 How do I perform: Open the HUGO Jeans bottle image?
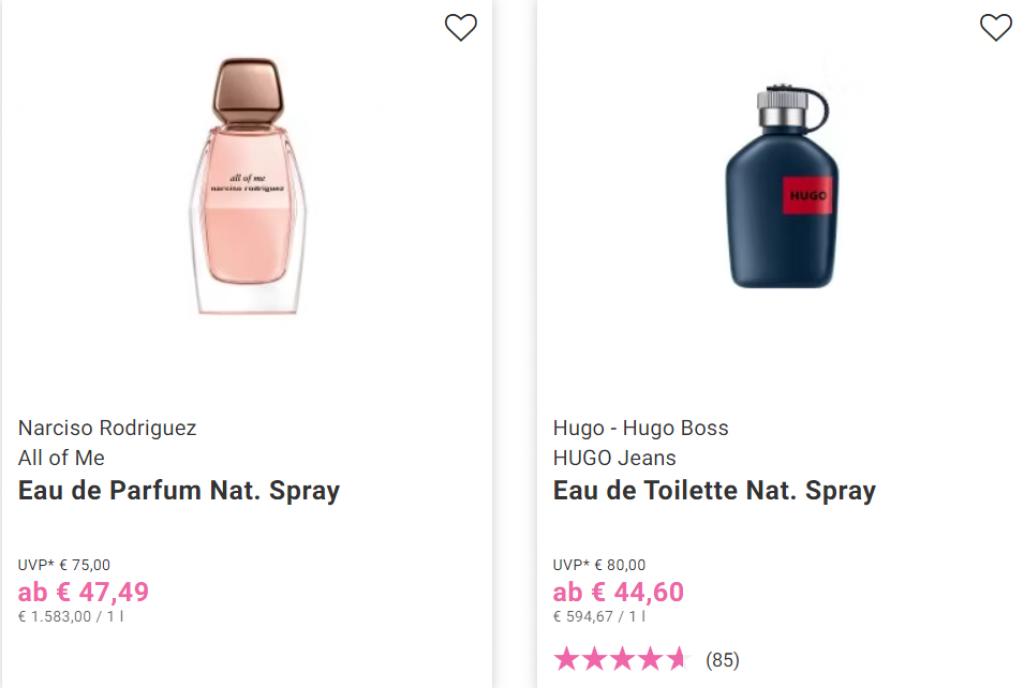pos(782,186)
